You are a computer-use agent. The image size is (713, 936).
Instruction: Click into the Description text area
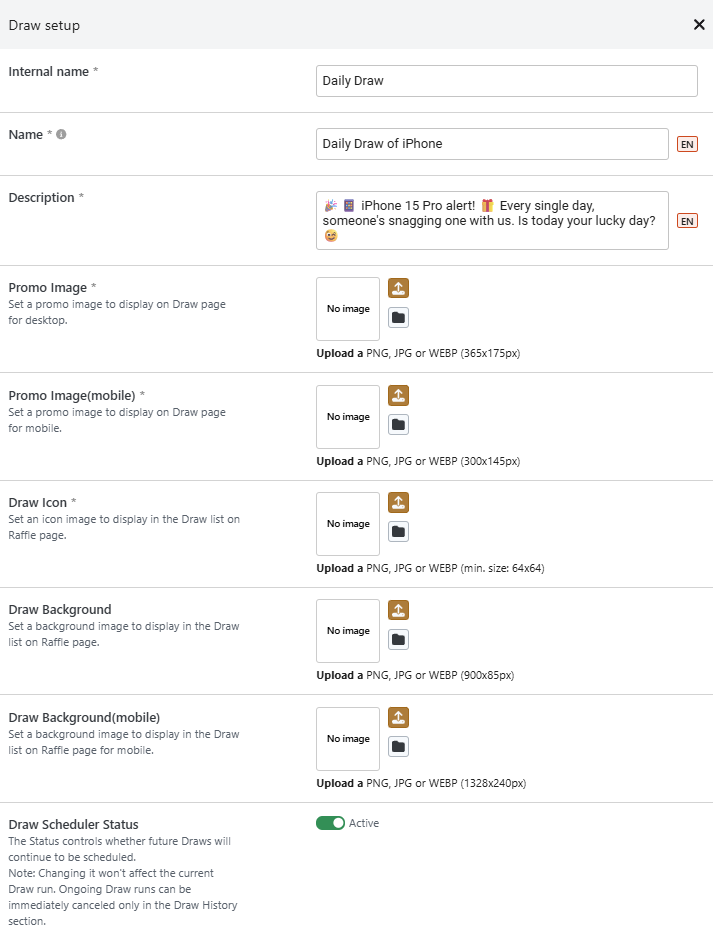(492, 220)
